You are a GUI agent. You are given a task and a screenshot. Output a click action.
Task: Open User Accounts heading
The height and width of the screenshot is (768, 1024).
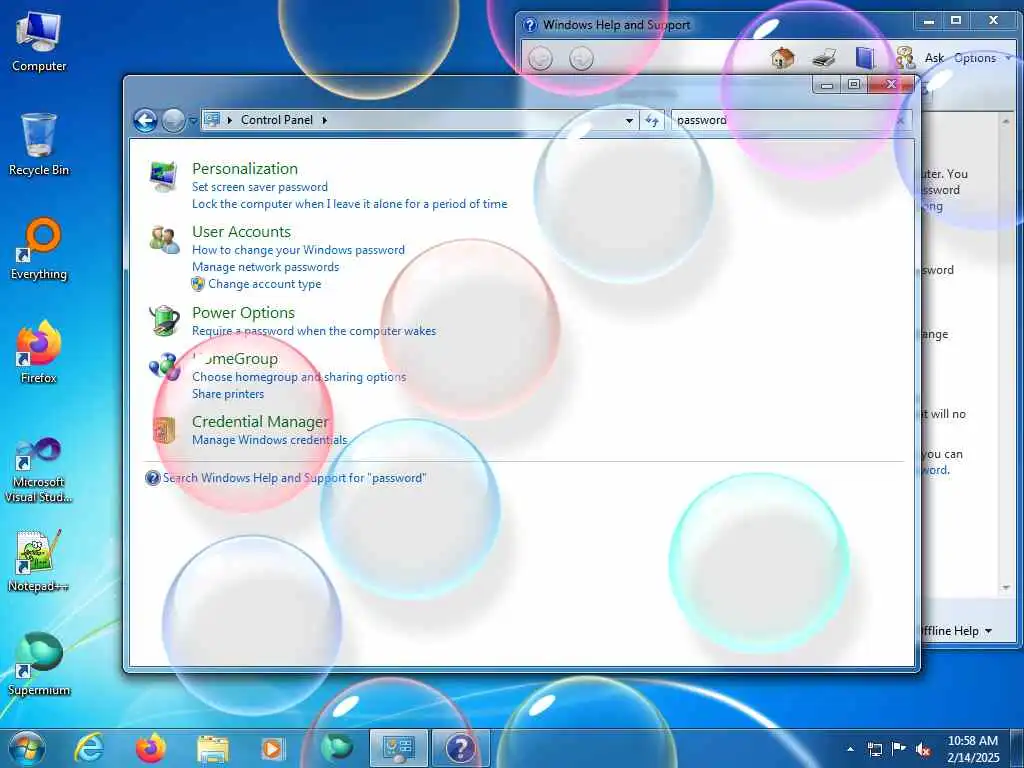click(x=241, y=232)
